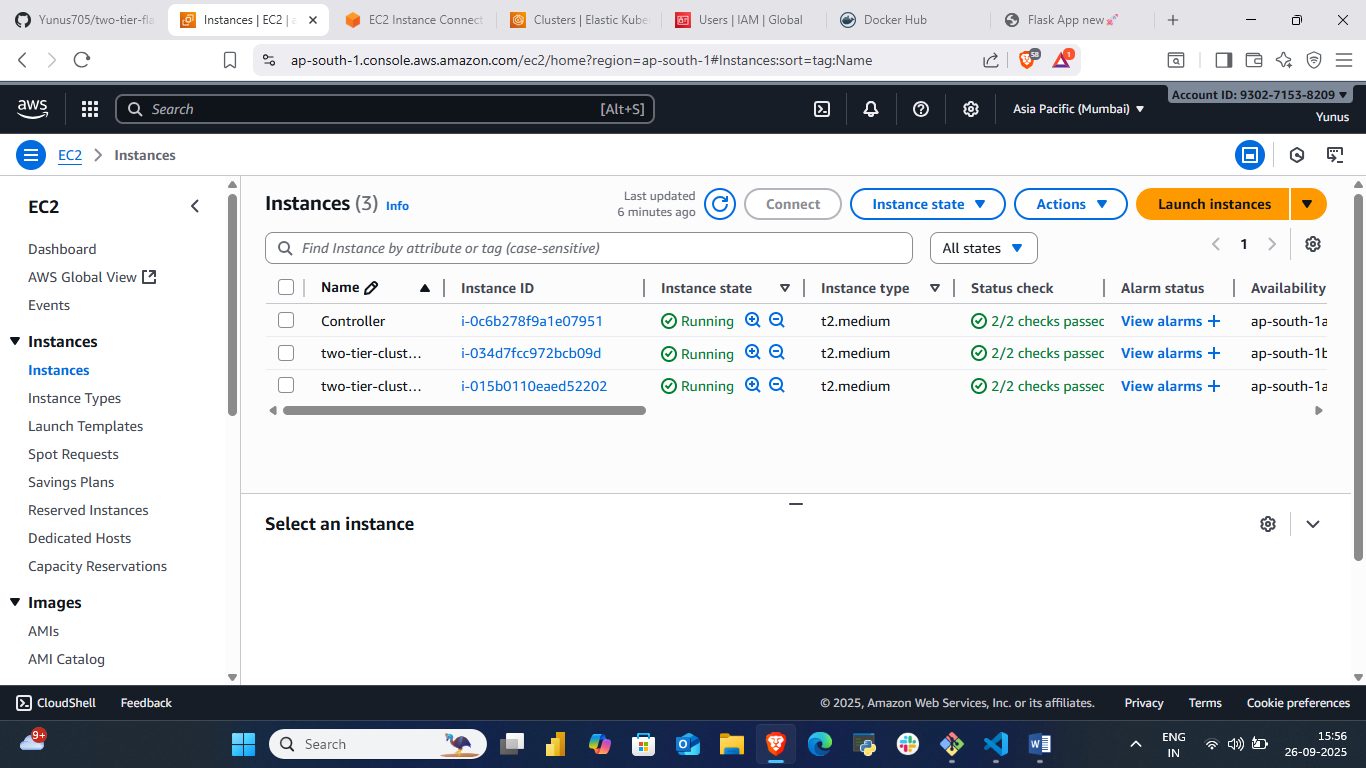Viewport: 1366px width, 768px height.
Task: Open Launch Templates in the sidebar
Action: (85, 426)
